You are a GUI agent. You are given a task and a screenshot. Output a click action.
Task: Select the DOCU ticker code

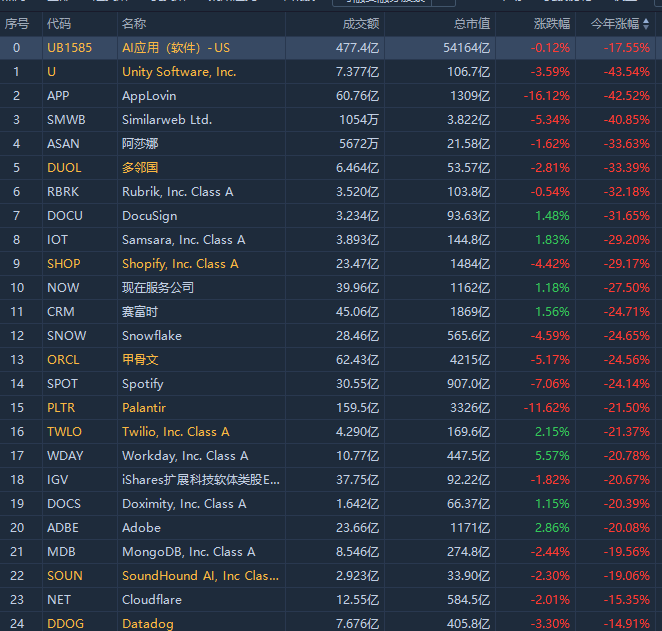click(65, 216)
